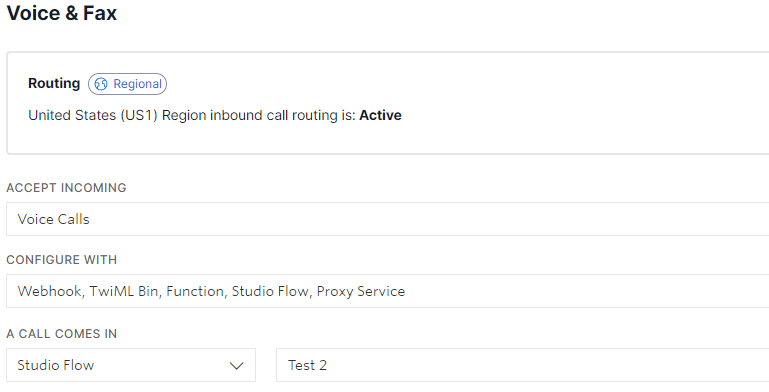Click the bold Active status text
Screen dimensions: 769x392
381,115
